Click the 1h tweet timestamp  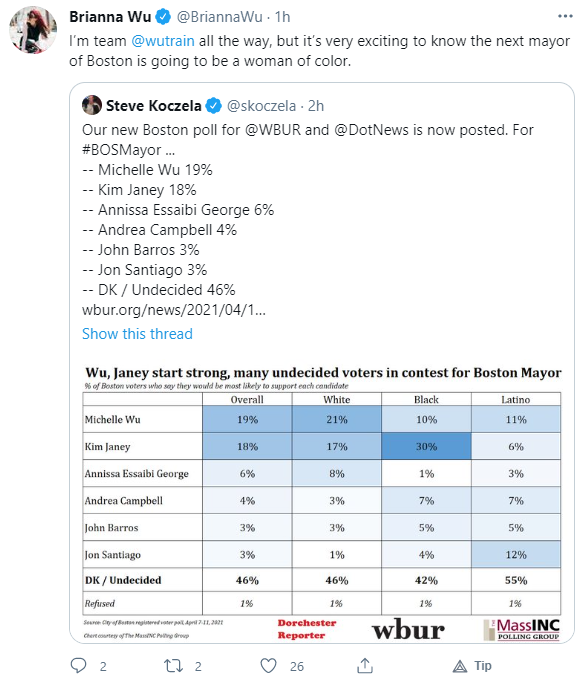coord(282,17)
